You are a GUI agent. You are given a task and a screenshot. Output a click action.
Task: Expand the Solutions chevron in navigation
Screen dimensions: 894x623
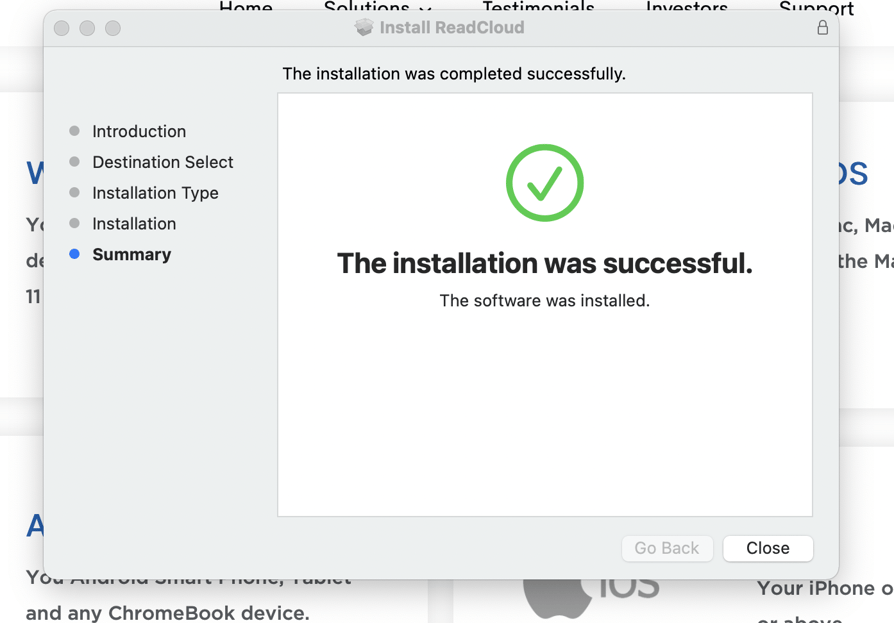pos(425,10)
